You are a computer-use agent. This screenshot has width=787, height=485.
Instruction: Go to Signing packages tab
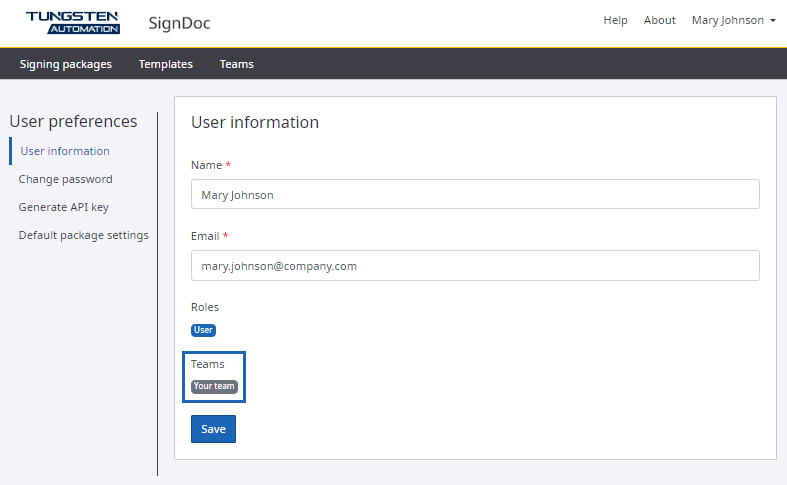pos(66,64)
